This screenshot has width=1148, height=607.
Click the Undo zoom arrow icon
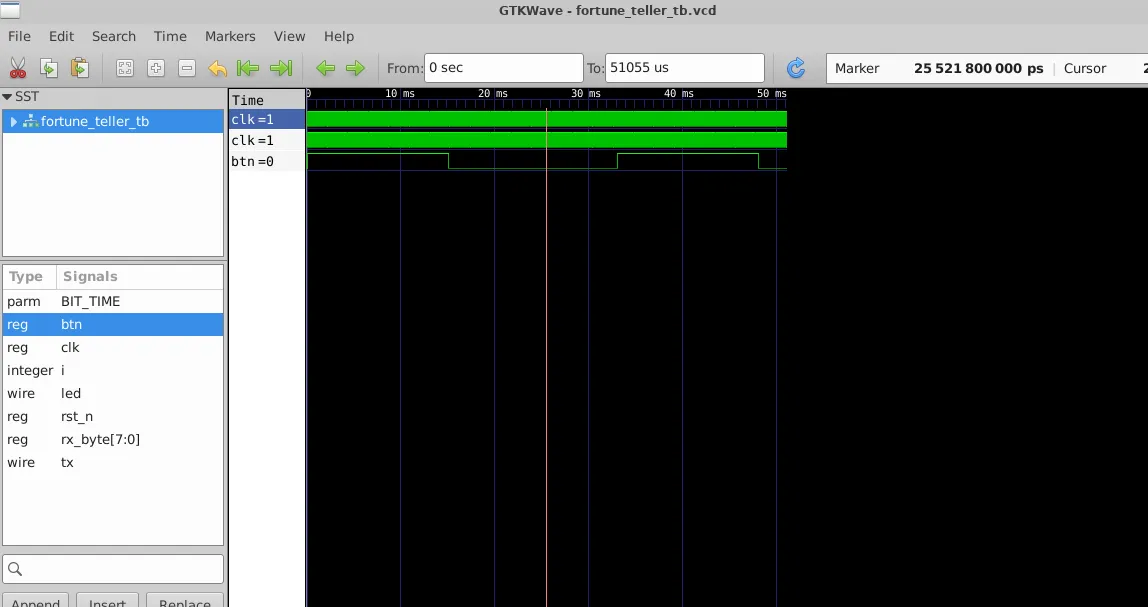click(x=217, y=68)
